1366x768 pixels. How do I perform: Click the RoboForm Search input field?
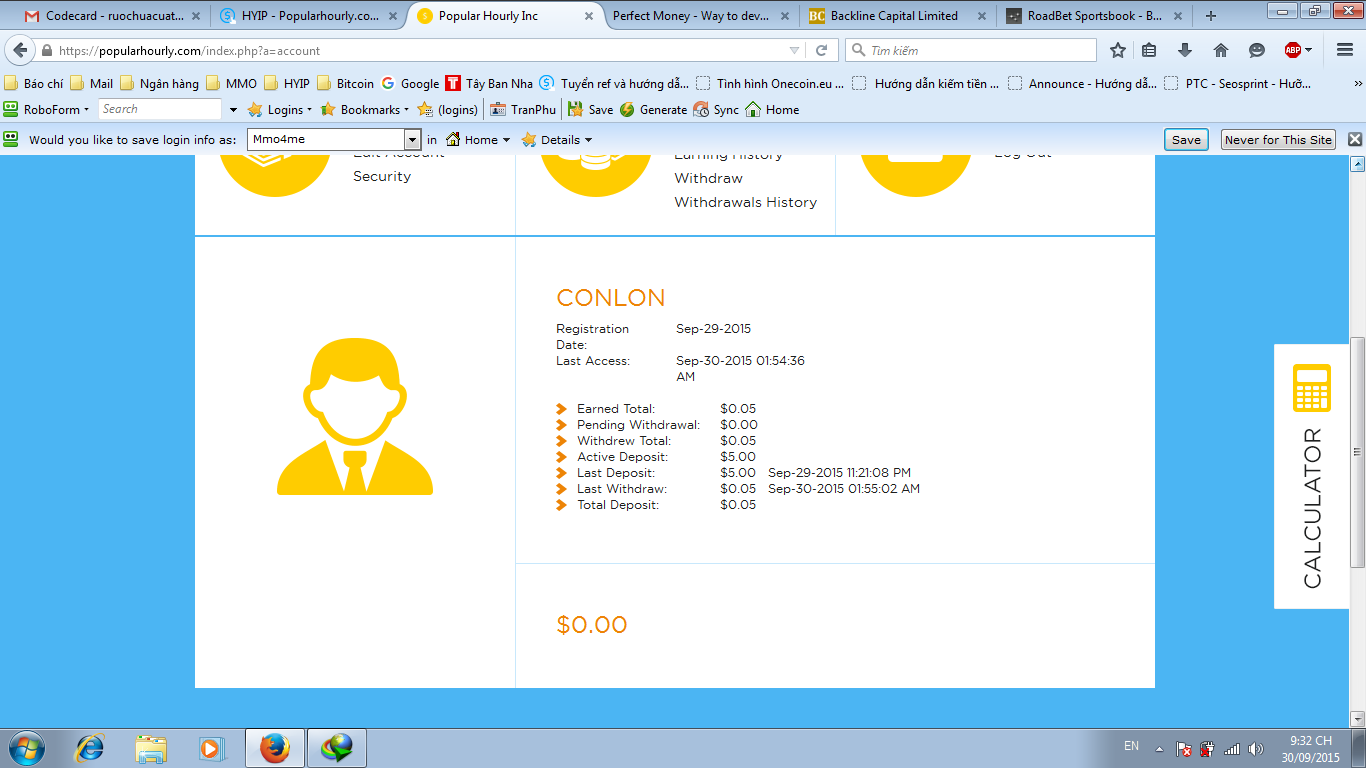pyautogui.click(x=159, y=110)
